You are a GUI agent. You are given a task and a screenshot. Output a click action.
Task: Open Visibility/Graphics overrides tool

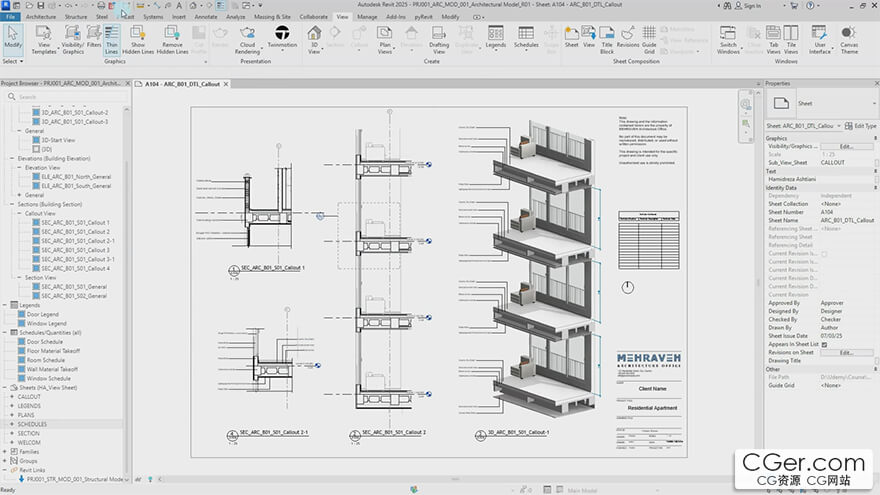click(x=72, y=40)
